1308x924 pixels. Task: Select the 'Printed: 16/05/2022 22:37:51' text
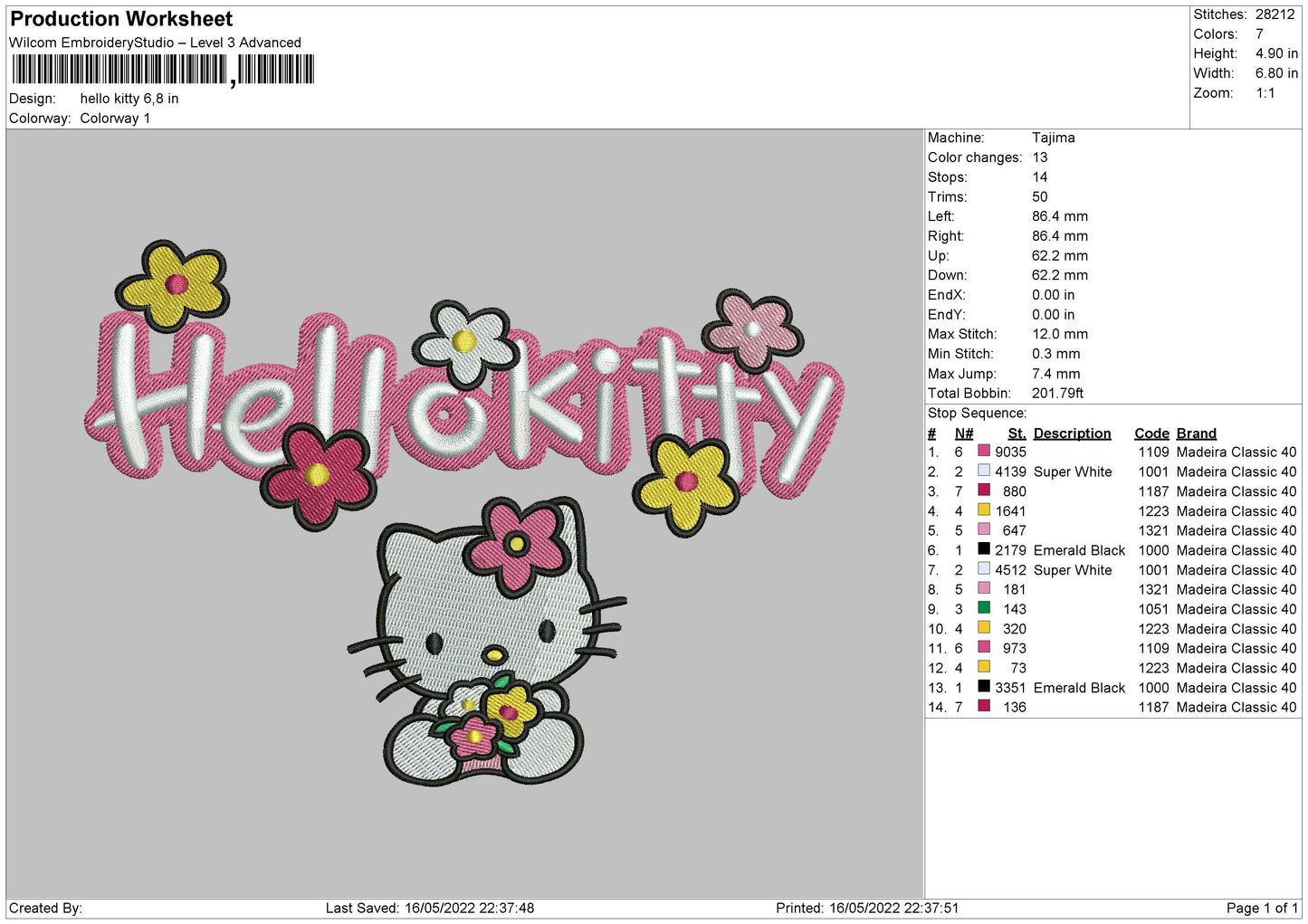pyautogui.click(x=867, y=908)
